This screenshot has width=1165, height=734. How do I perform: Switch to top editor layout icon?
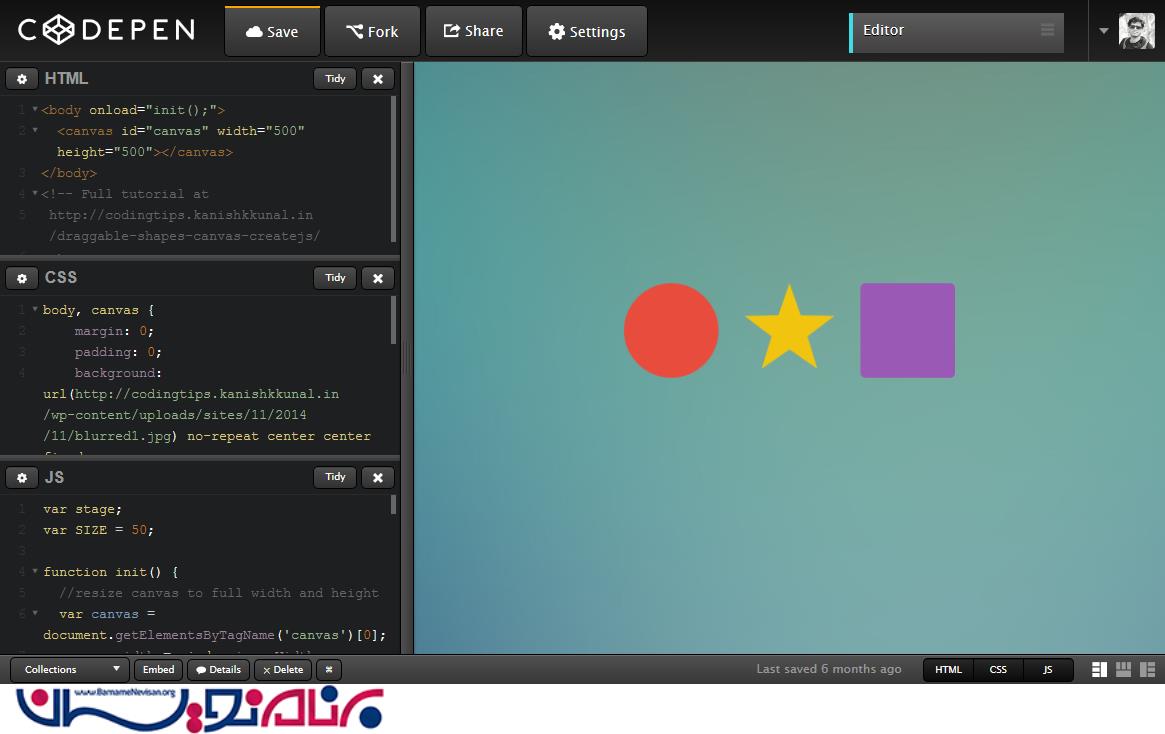pyautogui.click(x=1123, y=670)
